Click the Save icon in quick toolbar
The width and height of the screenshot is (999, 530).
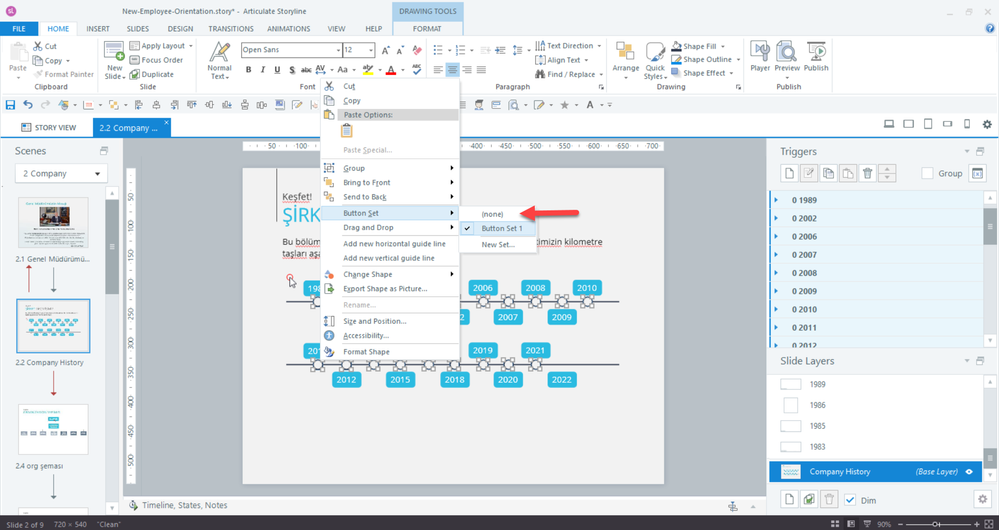coord(10,105)
